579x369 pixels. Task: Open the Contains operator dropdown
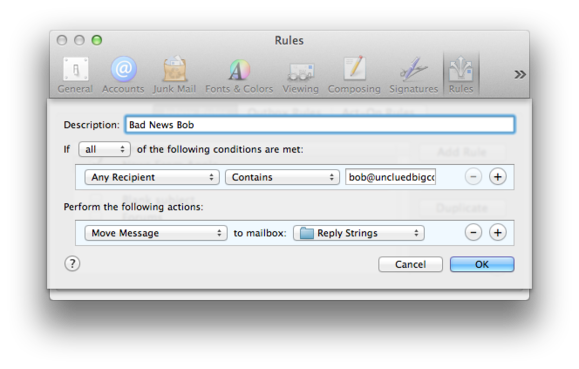pos(282,177)
